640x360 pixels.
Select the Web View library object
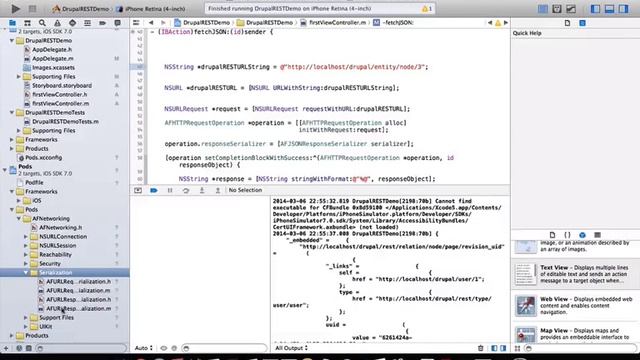tap(576, 305)
